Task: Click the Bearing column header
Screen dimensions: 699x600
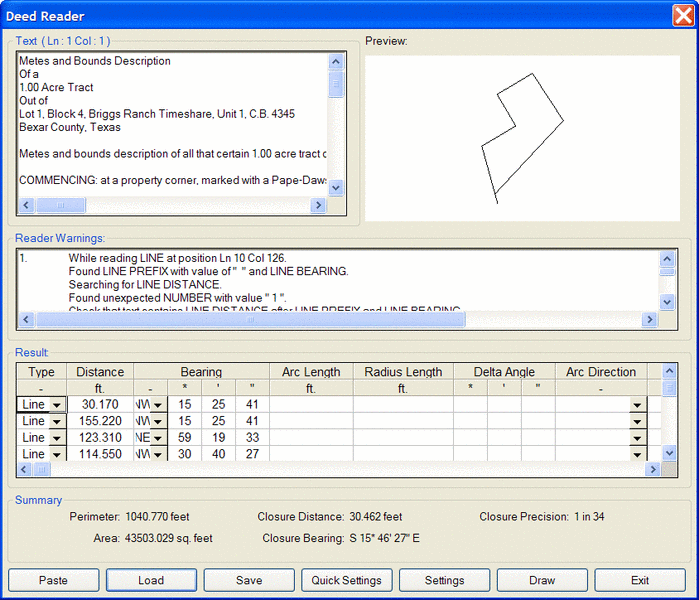Action: point(201,372)
